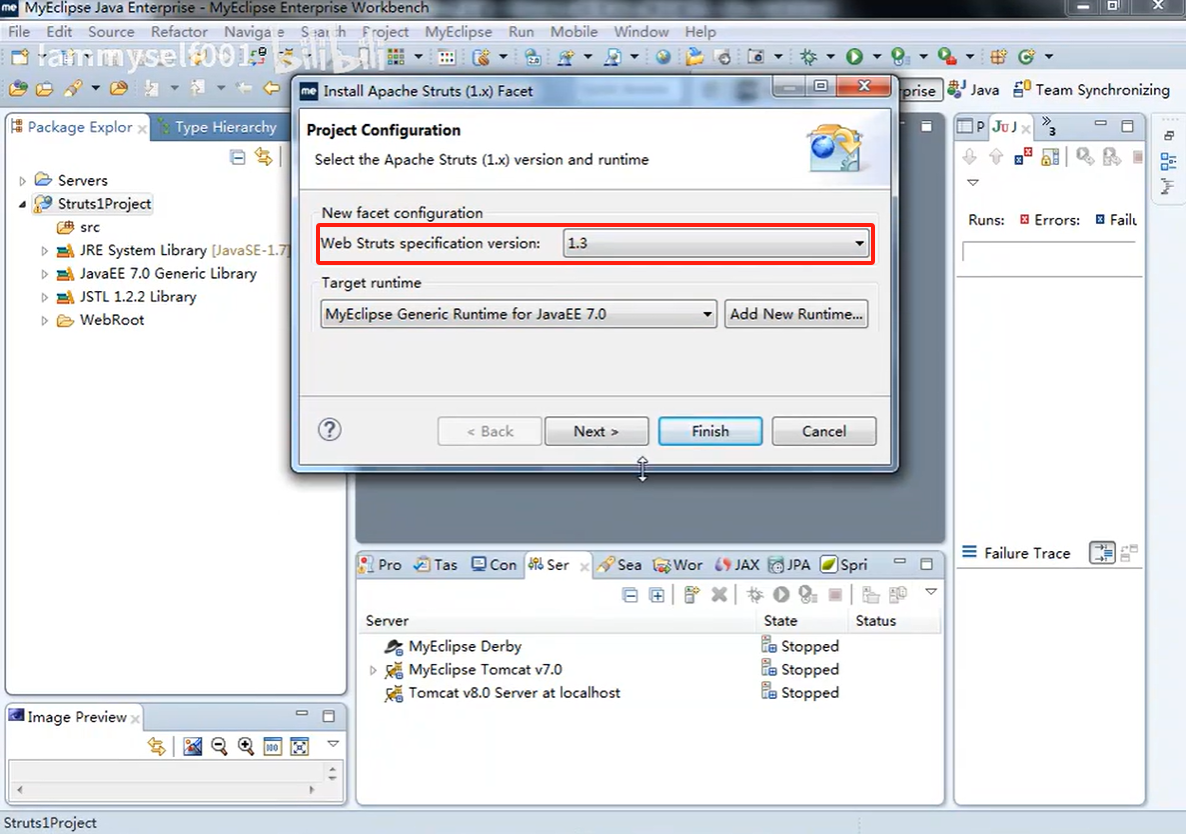Image resolution: width=1186 pixels, height=834 pixels.
Task: Toggle Link with Editor in Package Explorer
Action: coord(263,157)
